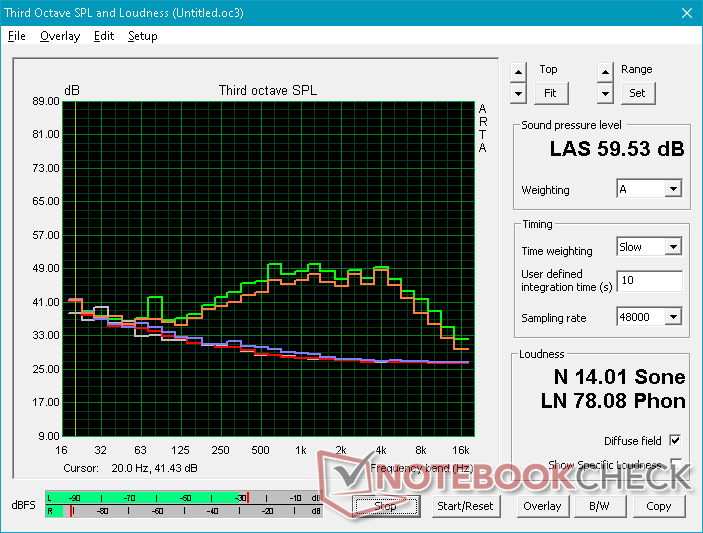Screen dimensions: 703x533
Task: Click the dBFS label
Action: tap(23, 505)
